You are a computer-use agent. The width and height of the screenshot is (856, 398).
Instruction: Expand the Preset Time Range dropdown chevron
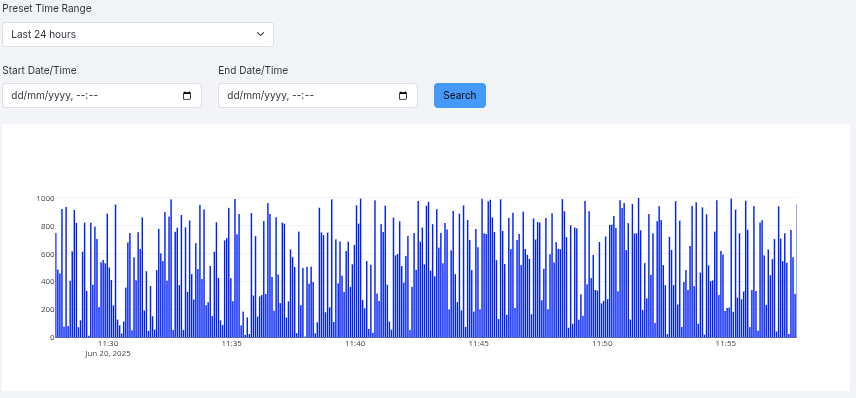tap(260, 34)
